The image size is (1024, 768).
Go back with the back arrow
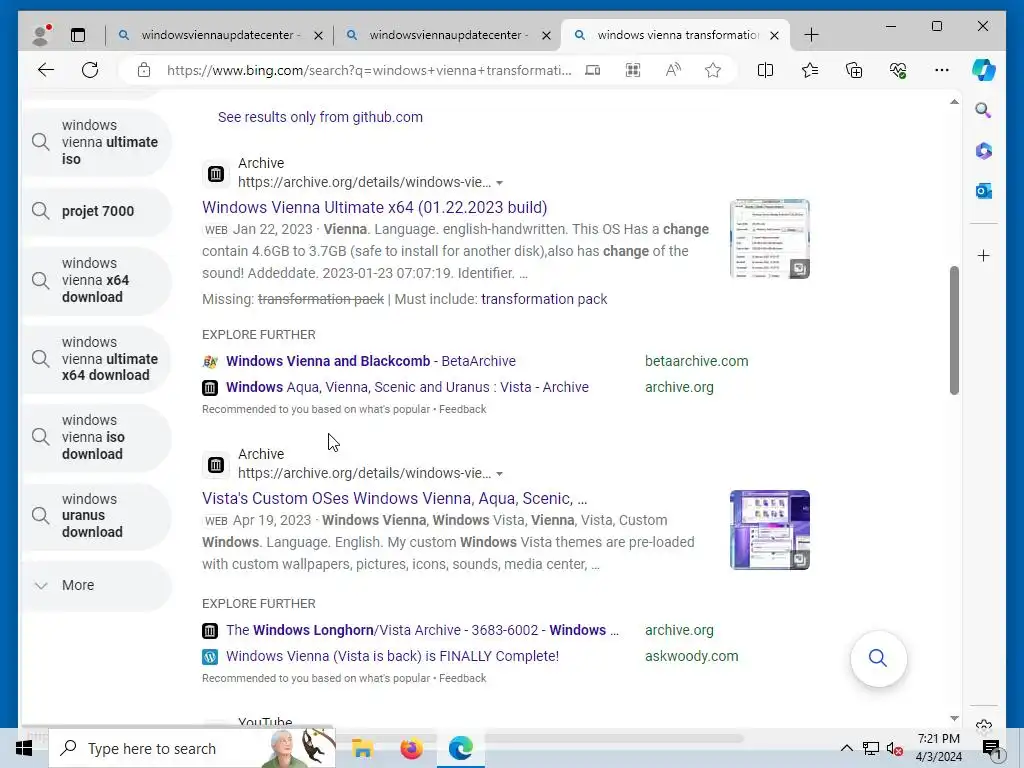(x=46, y=70)
